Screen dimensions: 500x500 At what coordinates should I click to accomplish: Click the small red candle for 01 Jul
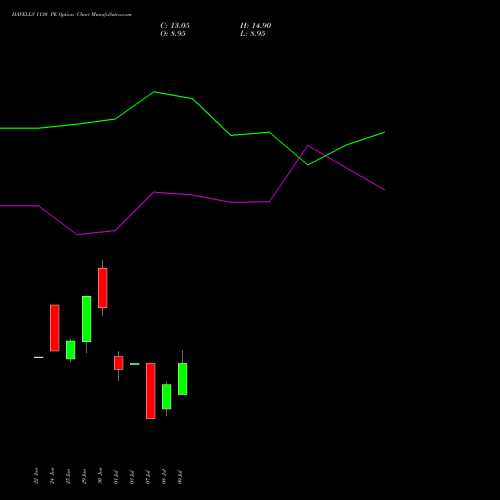[x=119, y=363]
